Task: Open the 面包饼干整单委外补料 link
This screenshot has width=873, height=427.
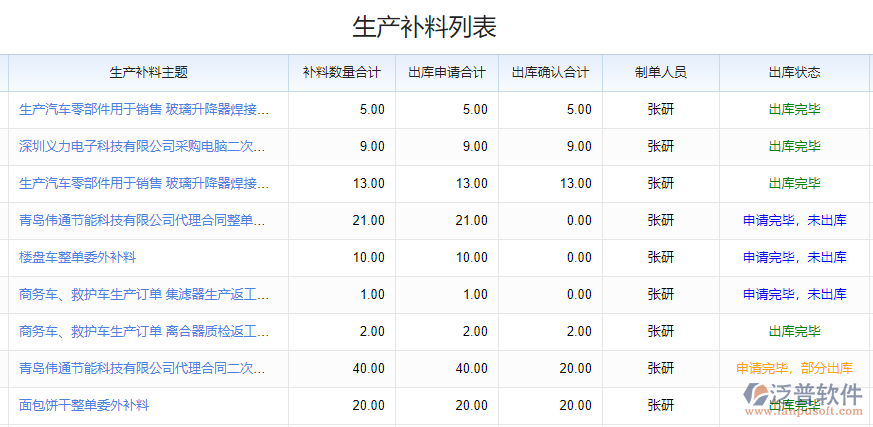Action: pyautogui.click(x=84, y=405)
